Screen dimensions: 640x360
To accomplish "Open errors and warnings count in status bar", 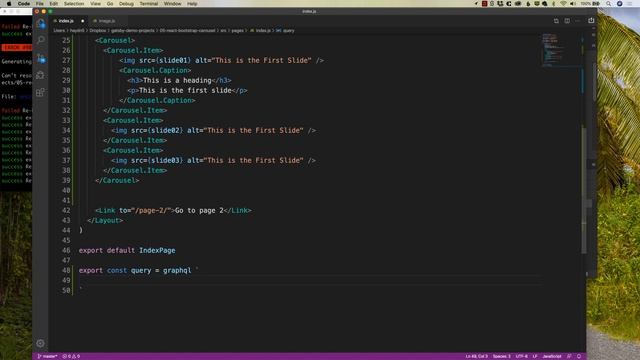I will [71, 356].
